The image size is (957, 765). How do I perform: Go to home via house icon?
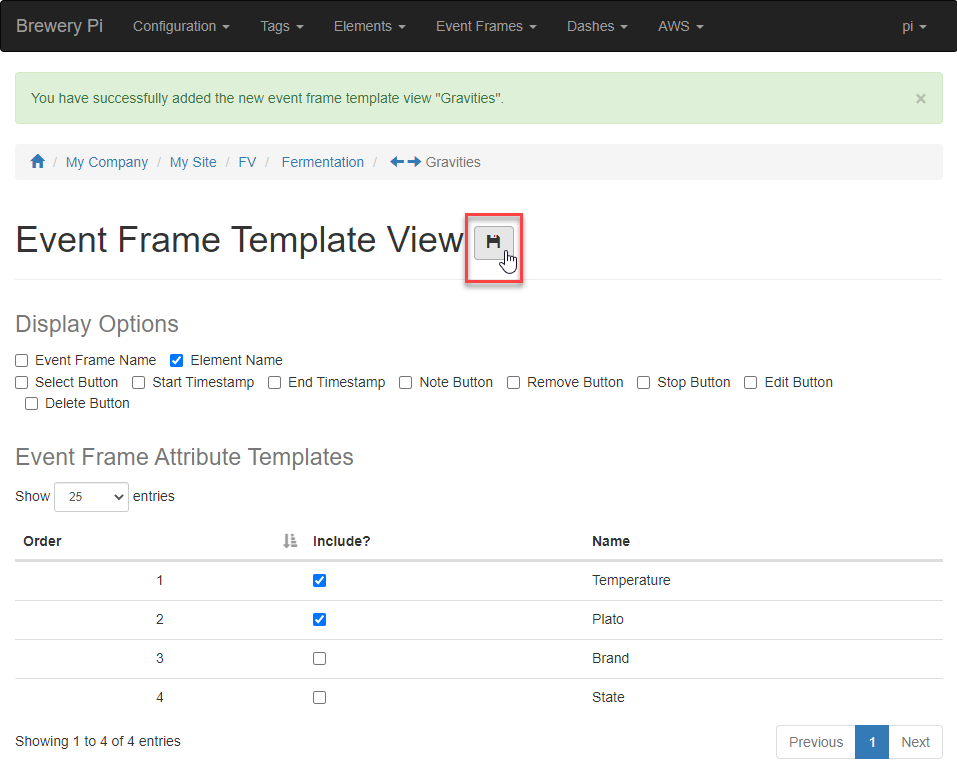38,162
